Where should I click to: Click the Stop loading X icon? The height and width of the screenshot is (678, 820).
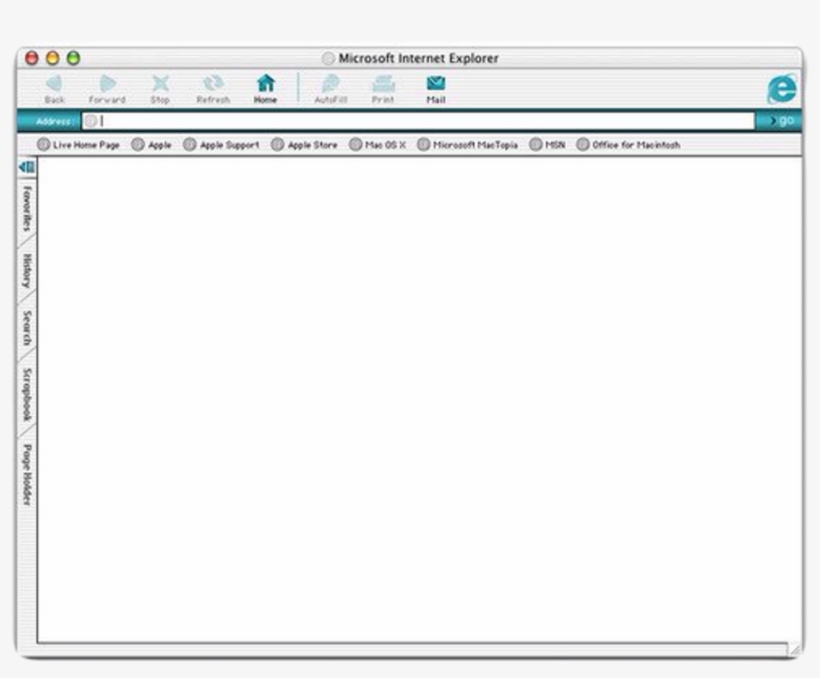coord(160,84)
